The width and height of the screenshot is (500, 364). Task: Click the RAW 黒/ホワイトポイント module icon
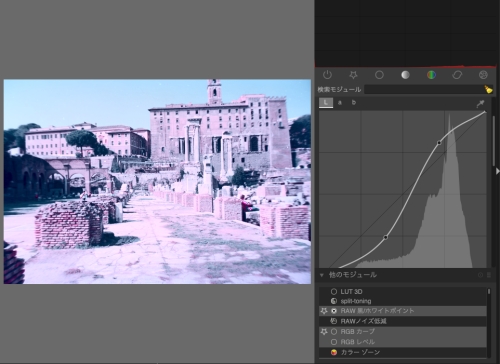click(x=334, y=311)
